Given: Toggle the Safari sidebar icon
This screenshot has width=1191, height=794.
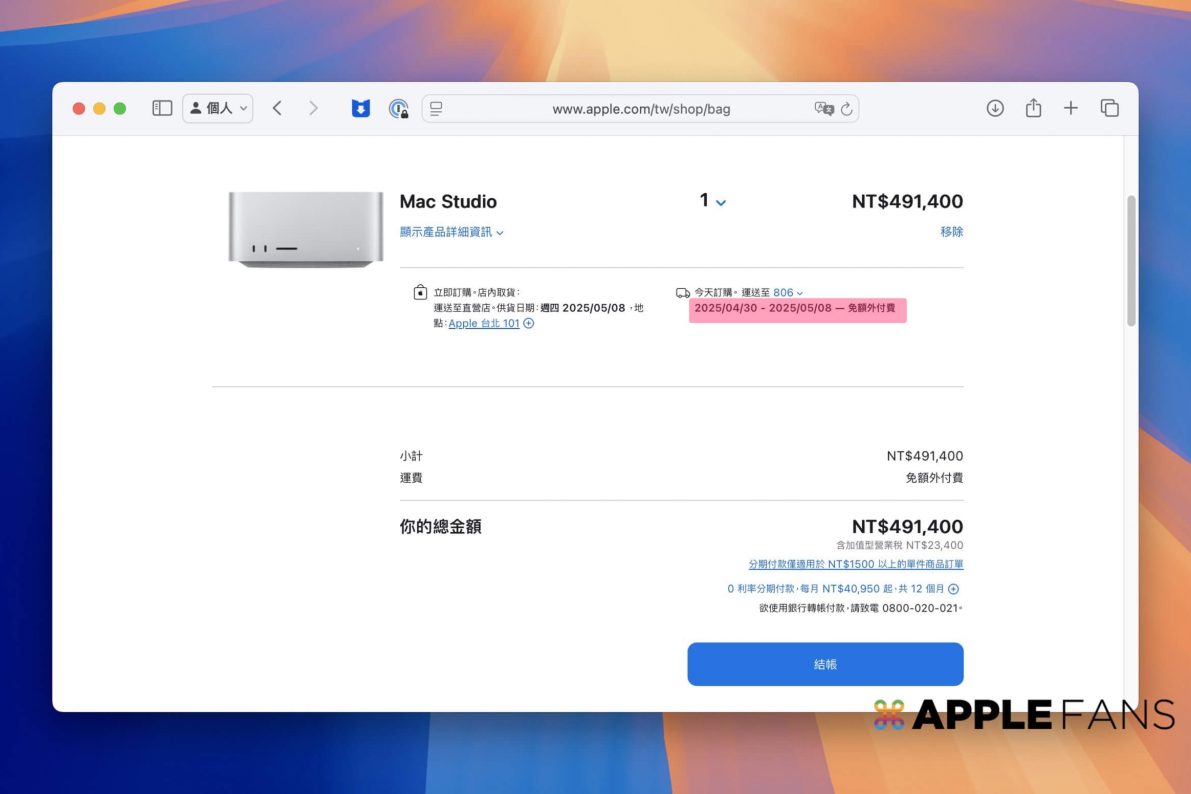Looking at the screenshot, I should pos(162,108).
